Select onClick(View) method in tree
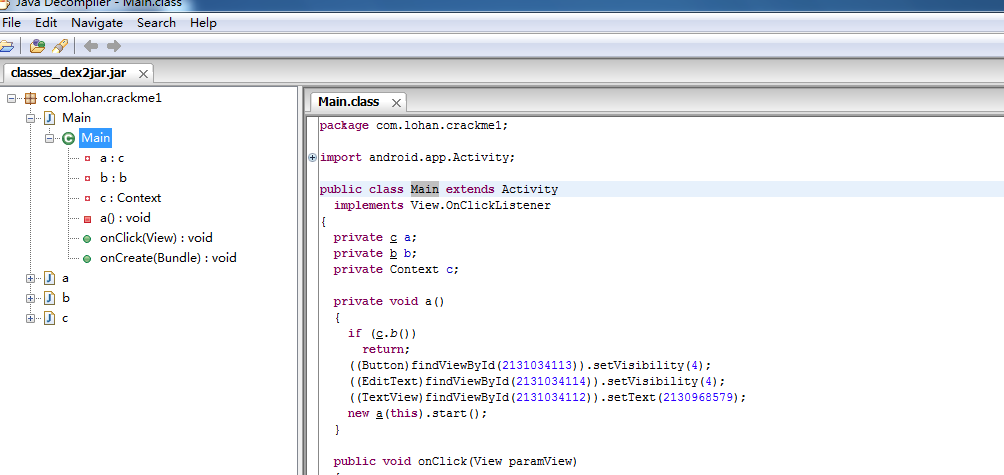 click(x=156, y=238)
